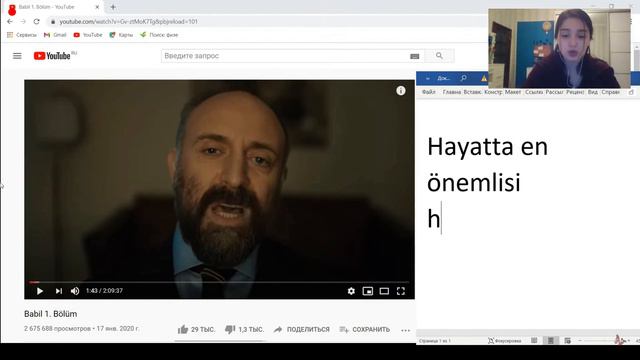Click ПОДЕЛИТЬСЯ share button

[x=302, y=329]
